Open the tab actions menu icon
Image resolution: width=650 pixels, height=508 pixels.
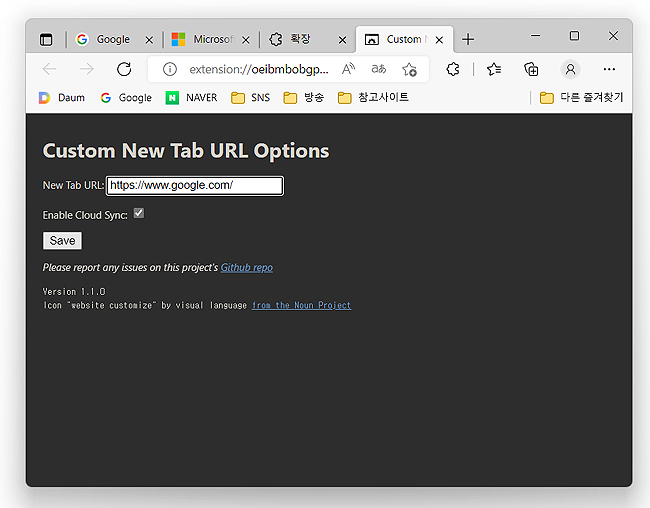(46, 40)
